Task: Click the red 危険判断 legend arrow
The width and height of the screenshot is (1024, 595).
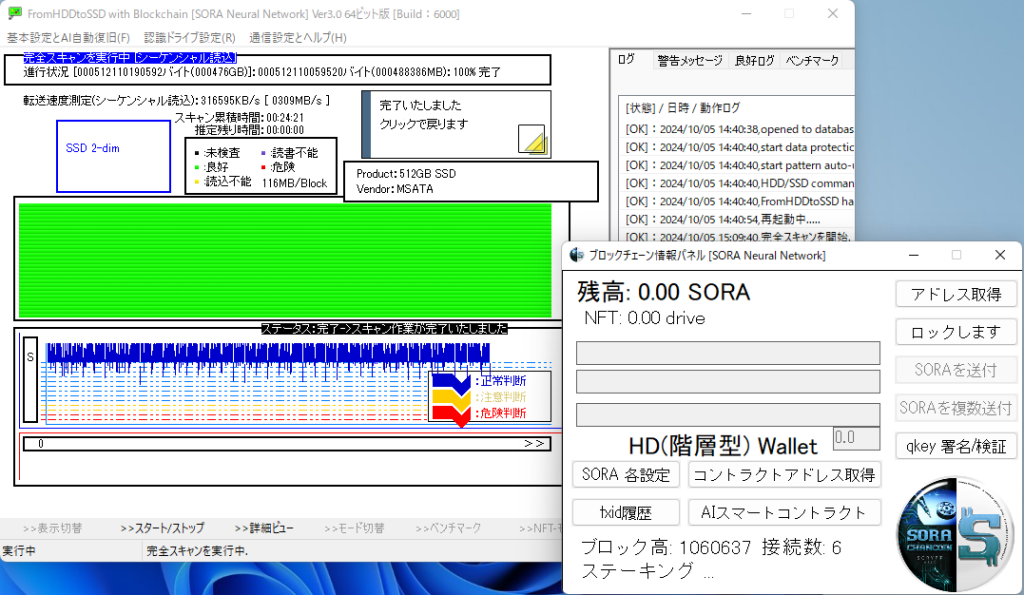Action: [x=453, y=415]
